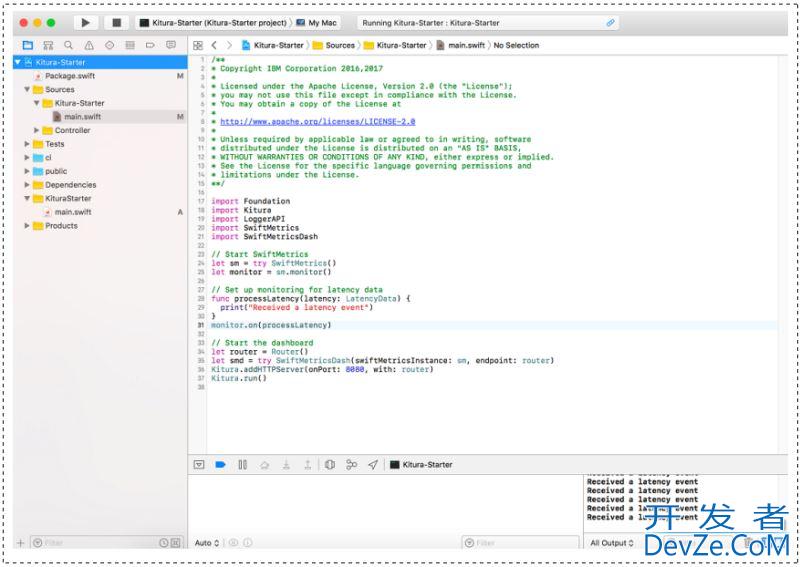Click the Kitura-Starter folder jump bar segment

click(x=395, y=45)
